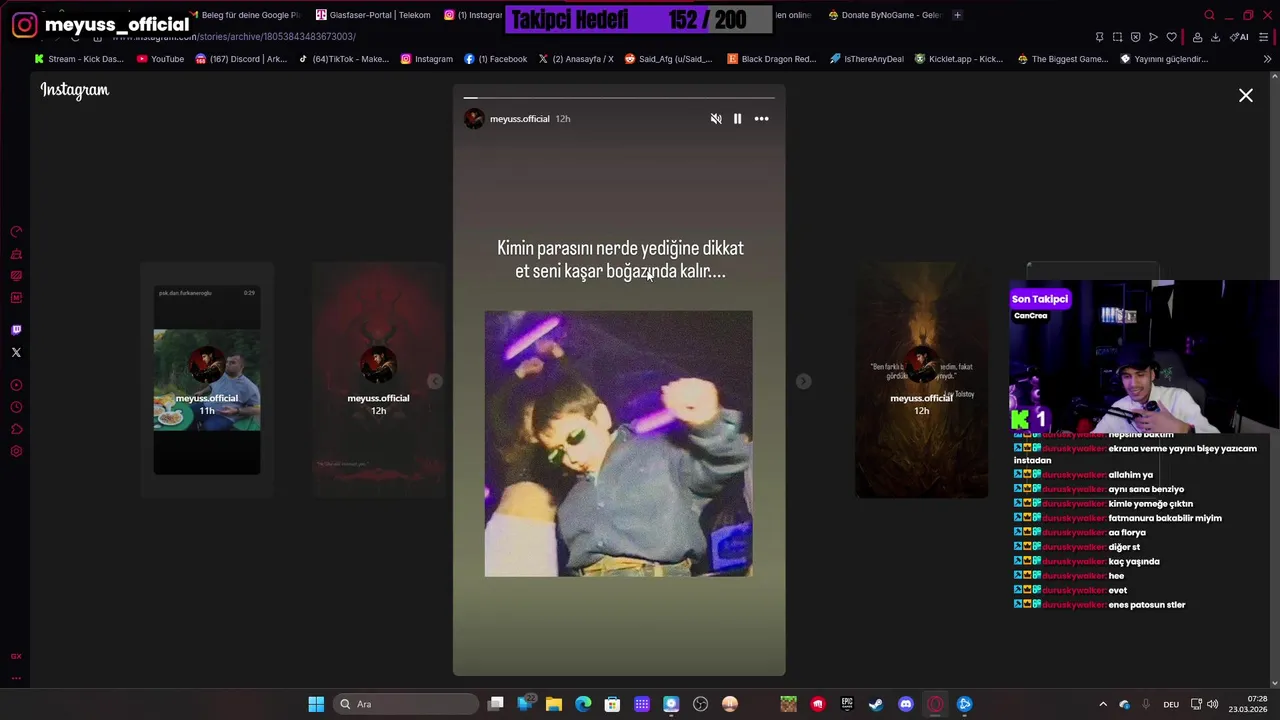Pause the playing Instagram story
Image resolution: width=1280 pixels, height=720 pixels.
pos(738,119)
